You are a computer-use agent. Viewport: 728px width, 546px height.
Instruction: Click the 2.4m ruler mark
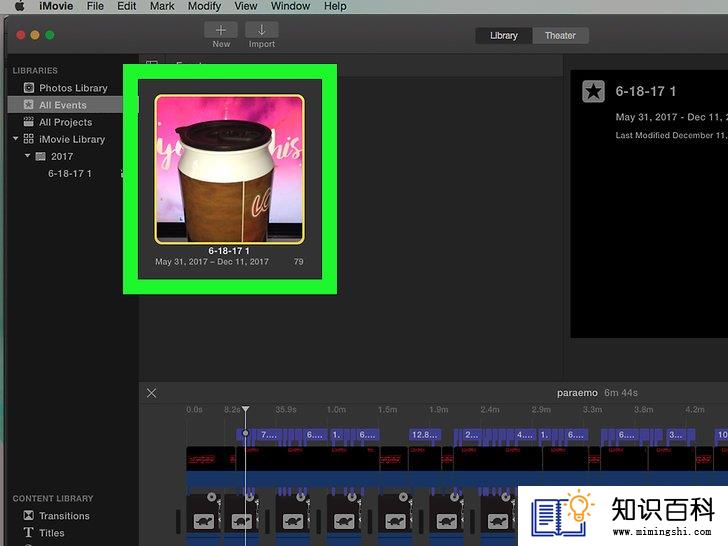point(490,410)
